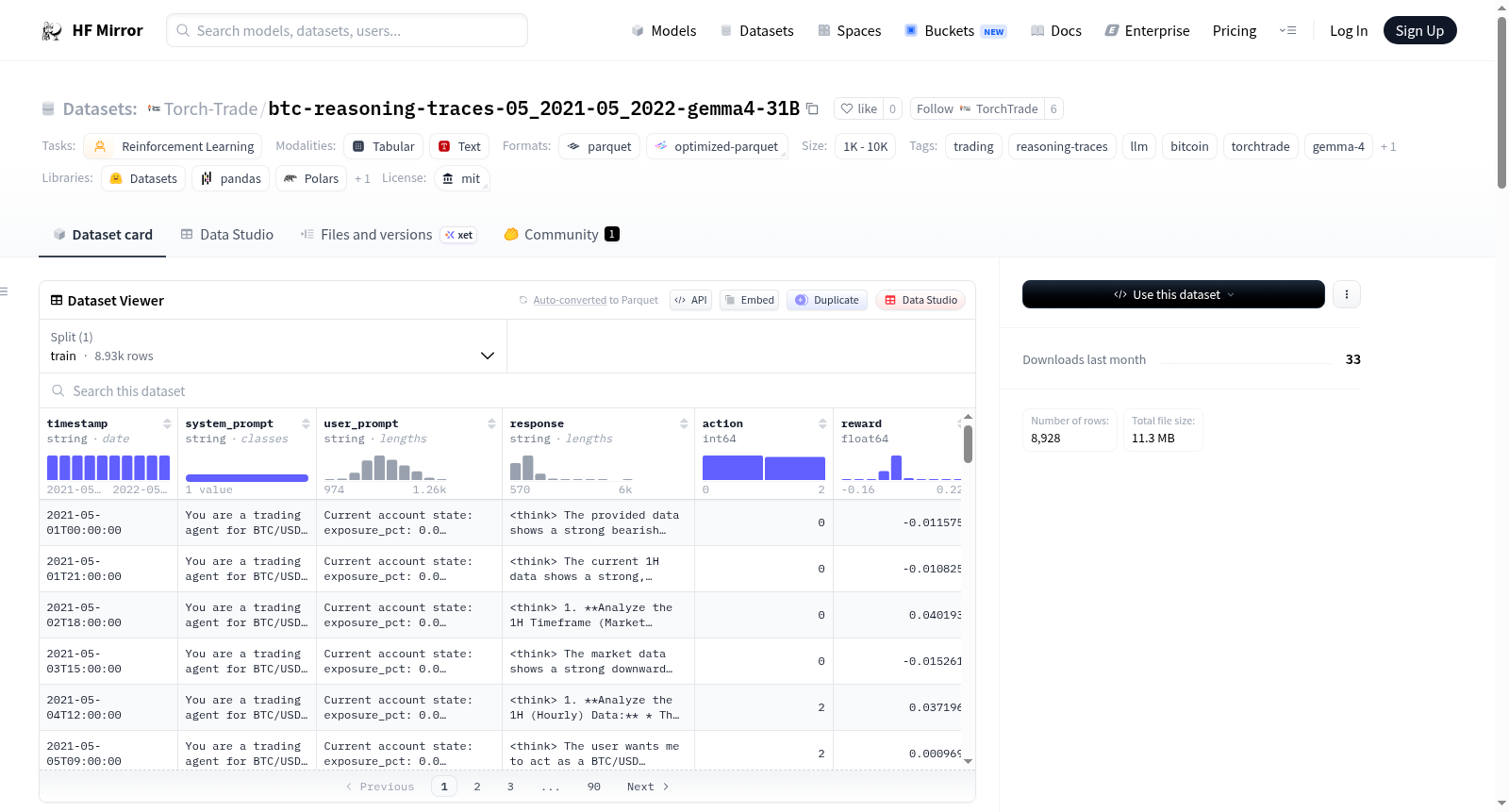Select the Reinforcement Learning task tag
The image size is (1509, 812).
[x=173, y=146]
